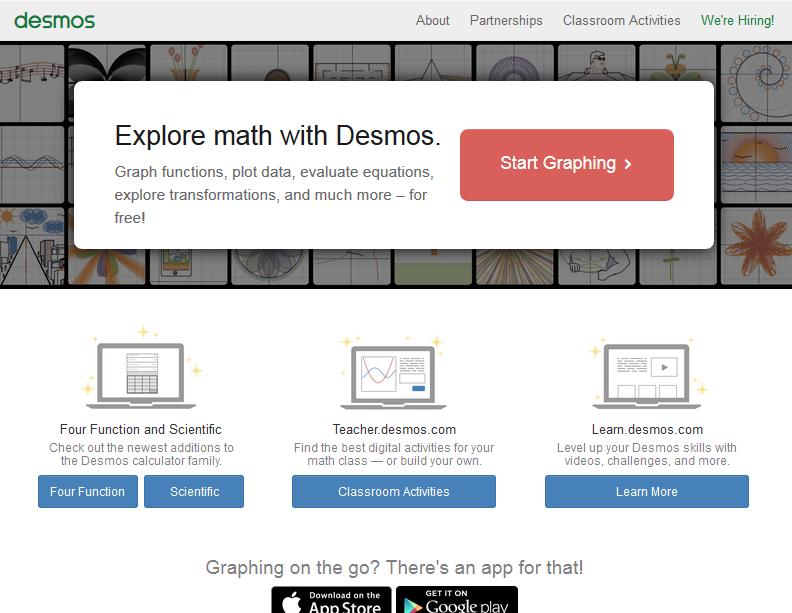Click the Learn More button

pos(646,492)
